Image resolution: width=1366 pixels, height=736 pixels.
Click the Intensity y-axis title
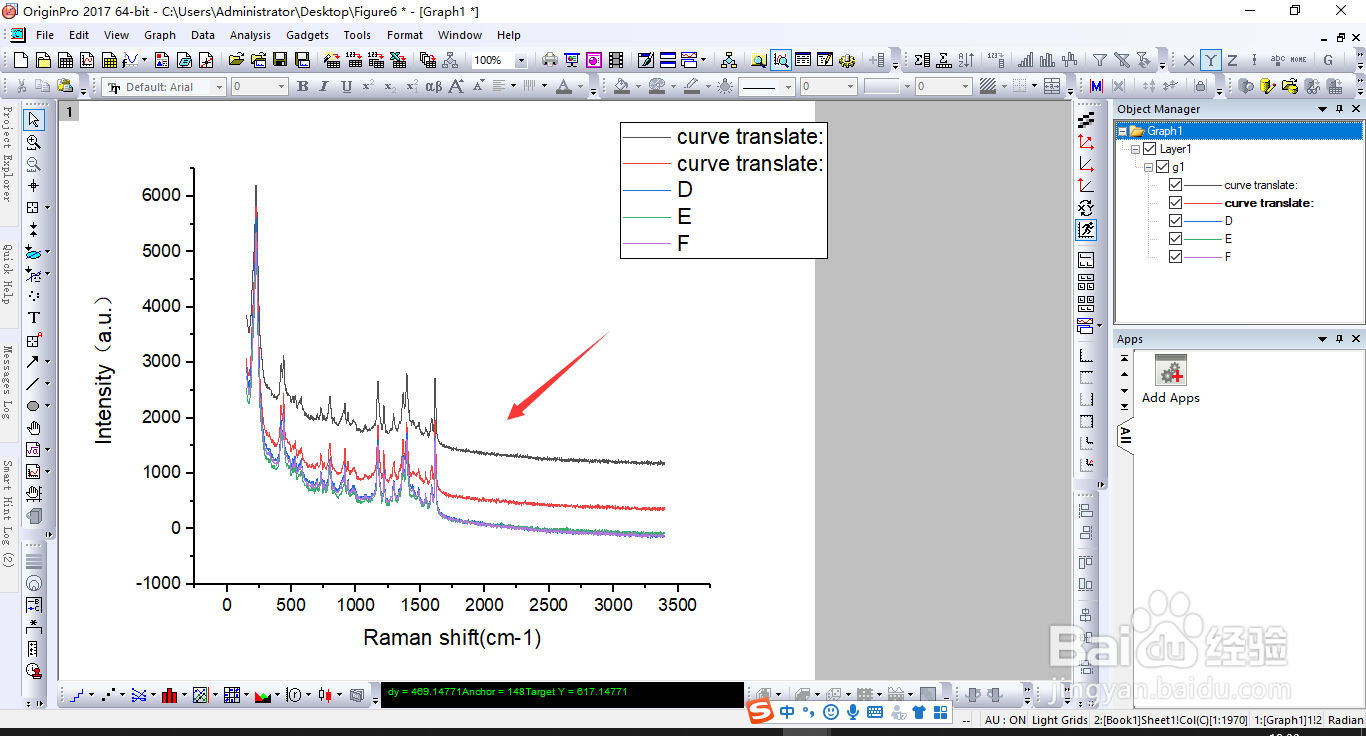click(104, 370)
